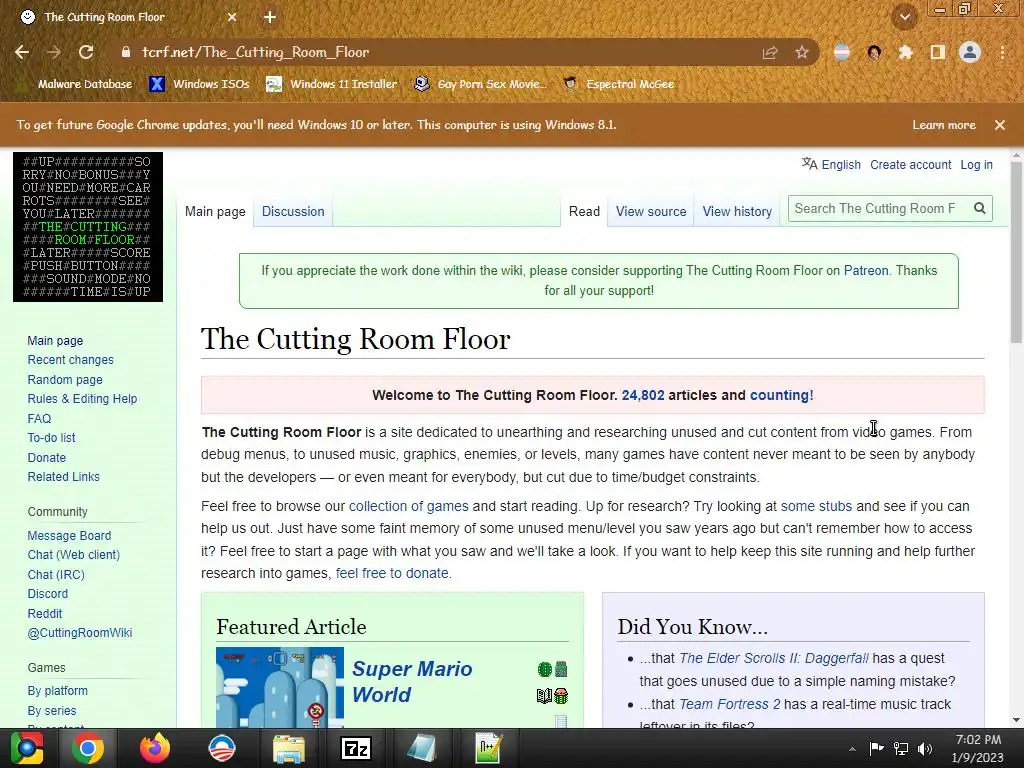Click the 24,802 articles count link

[643, 395]
